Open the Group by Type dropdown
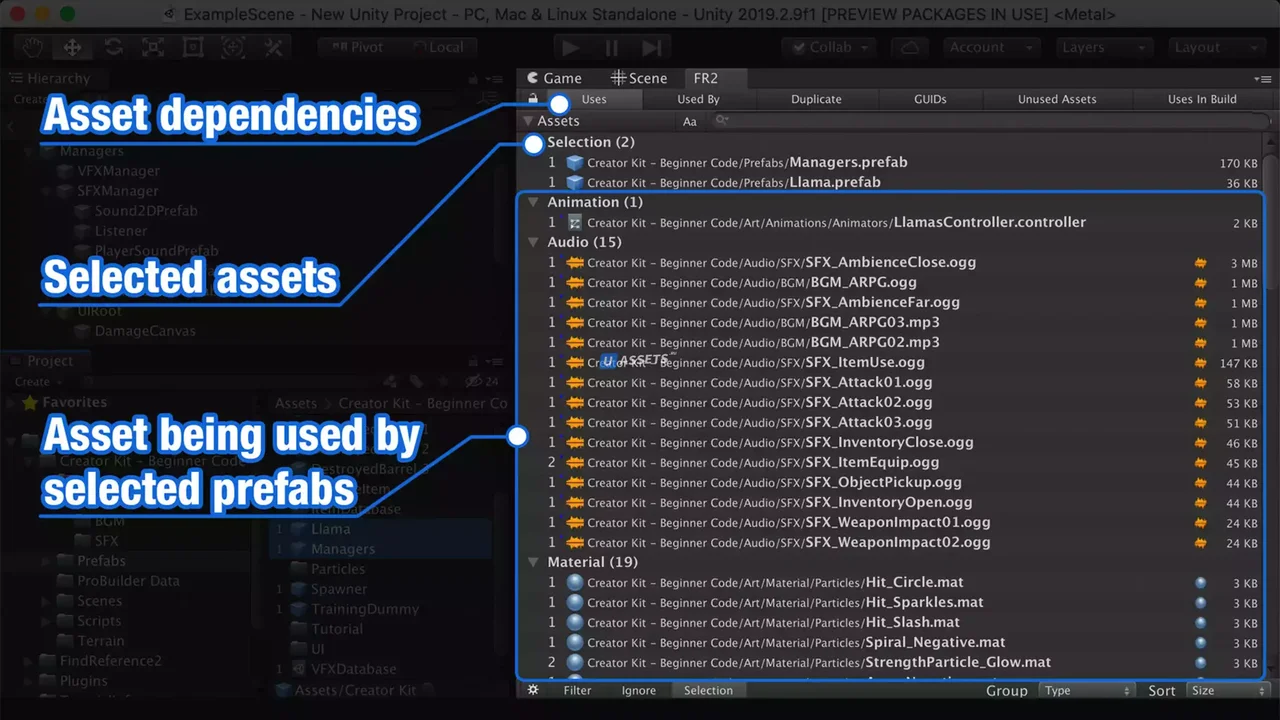This screenshot has width=1280, height=720. tap(1087, 691)
